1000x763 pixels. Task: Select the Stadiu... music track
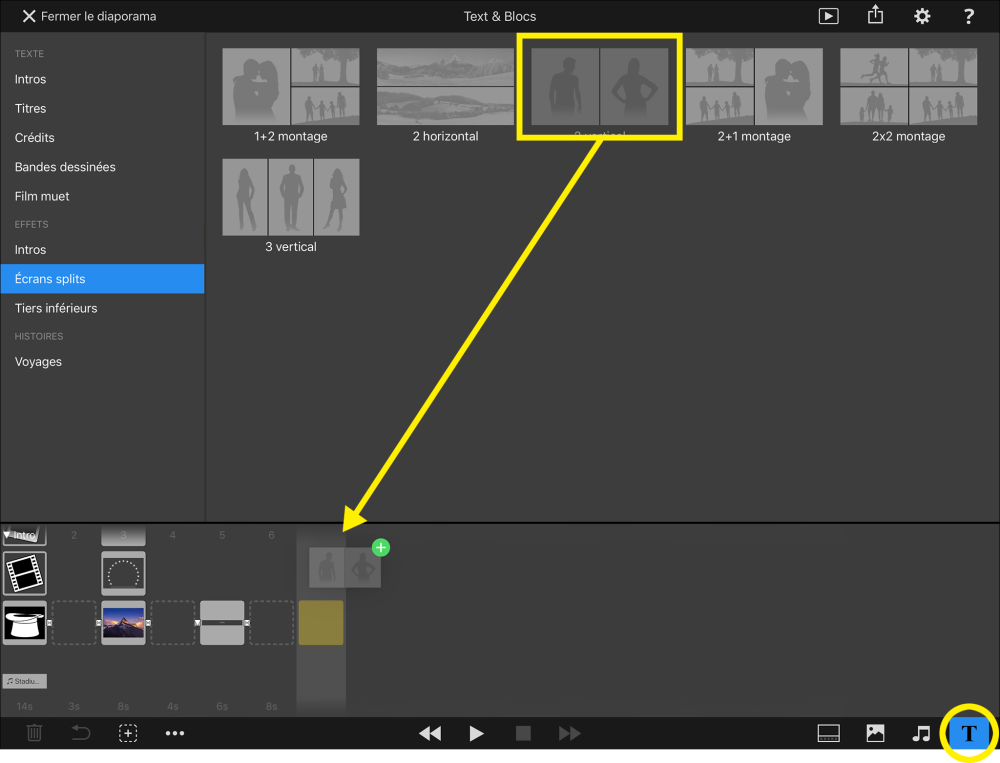click(x=25, y=681)
